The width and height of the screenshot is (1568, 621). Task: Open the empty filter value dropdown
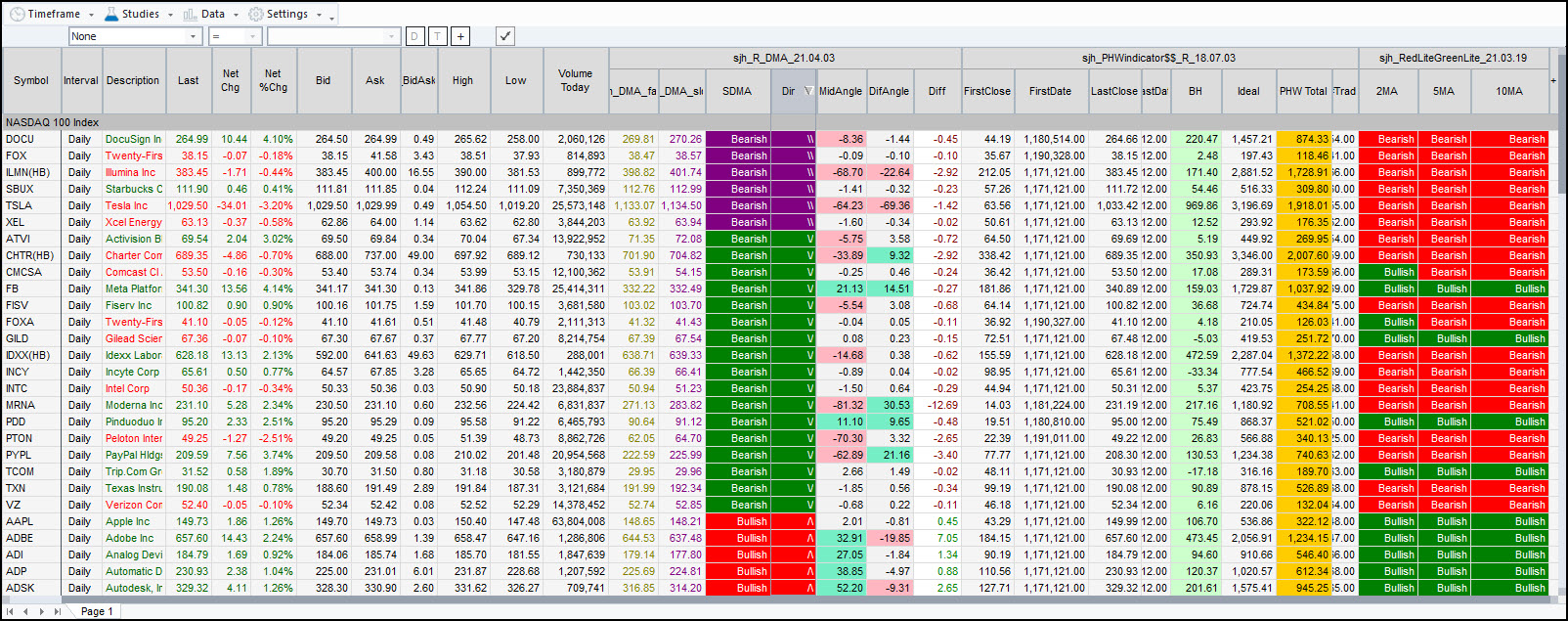coord(392,36)
